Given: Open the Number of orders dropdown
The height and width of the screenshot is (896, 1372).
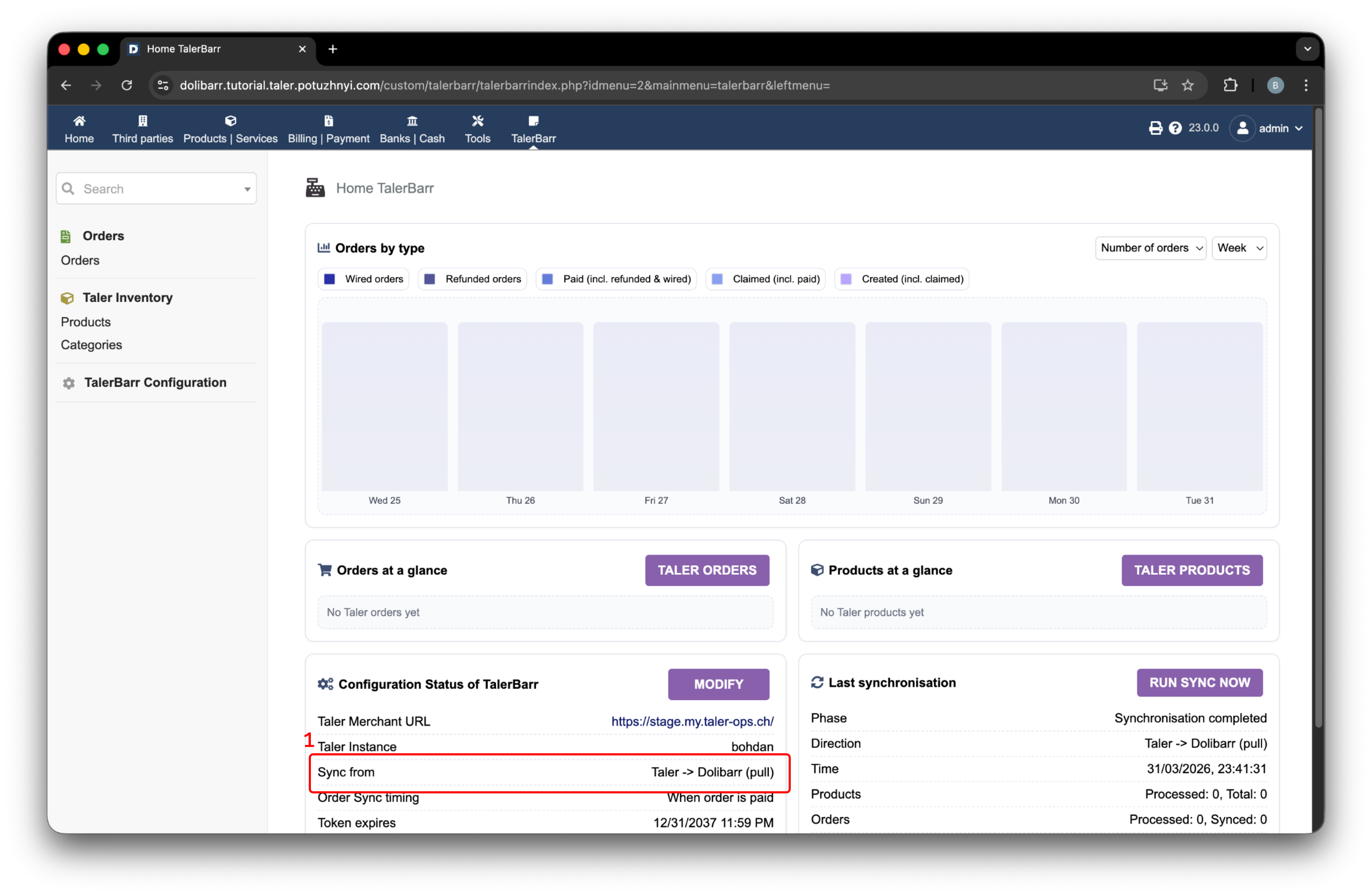Looking at the screenshot, I should tap(1150, 248).
